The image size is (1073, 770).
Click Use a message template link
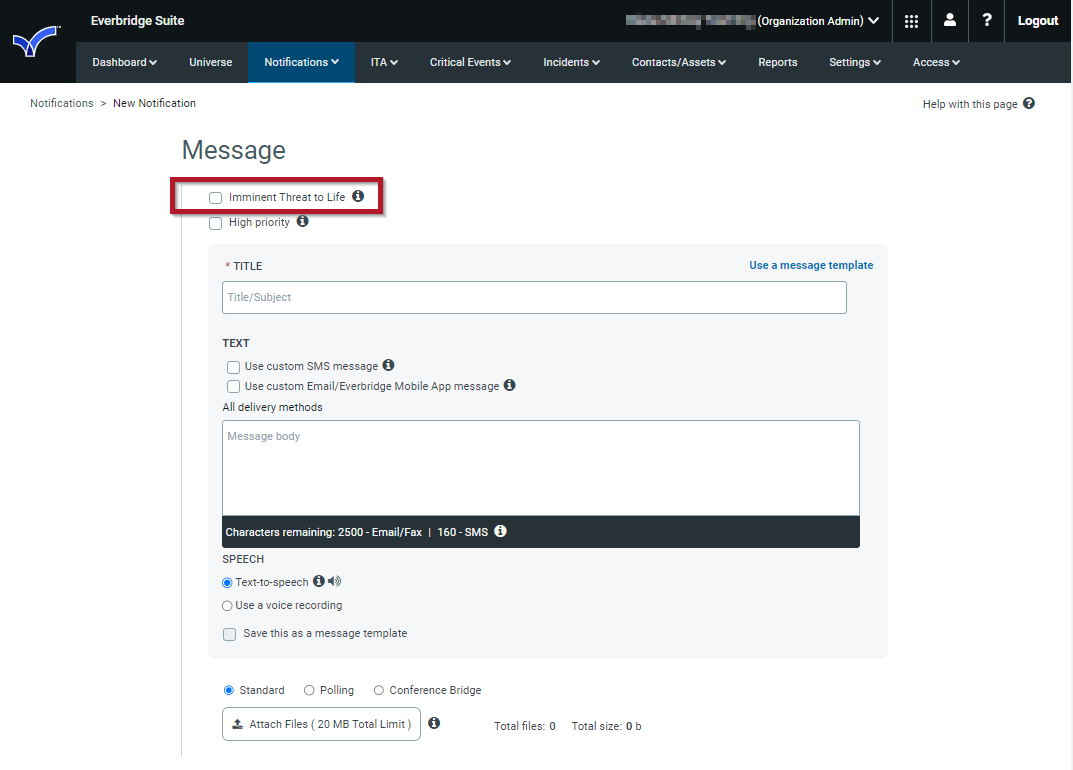811,265
